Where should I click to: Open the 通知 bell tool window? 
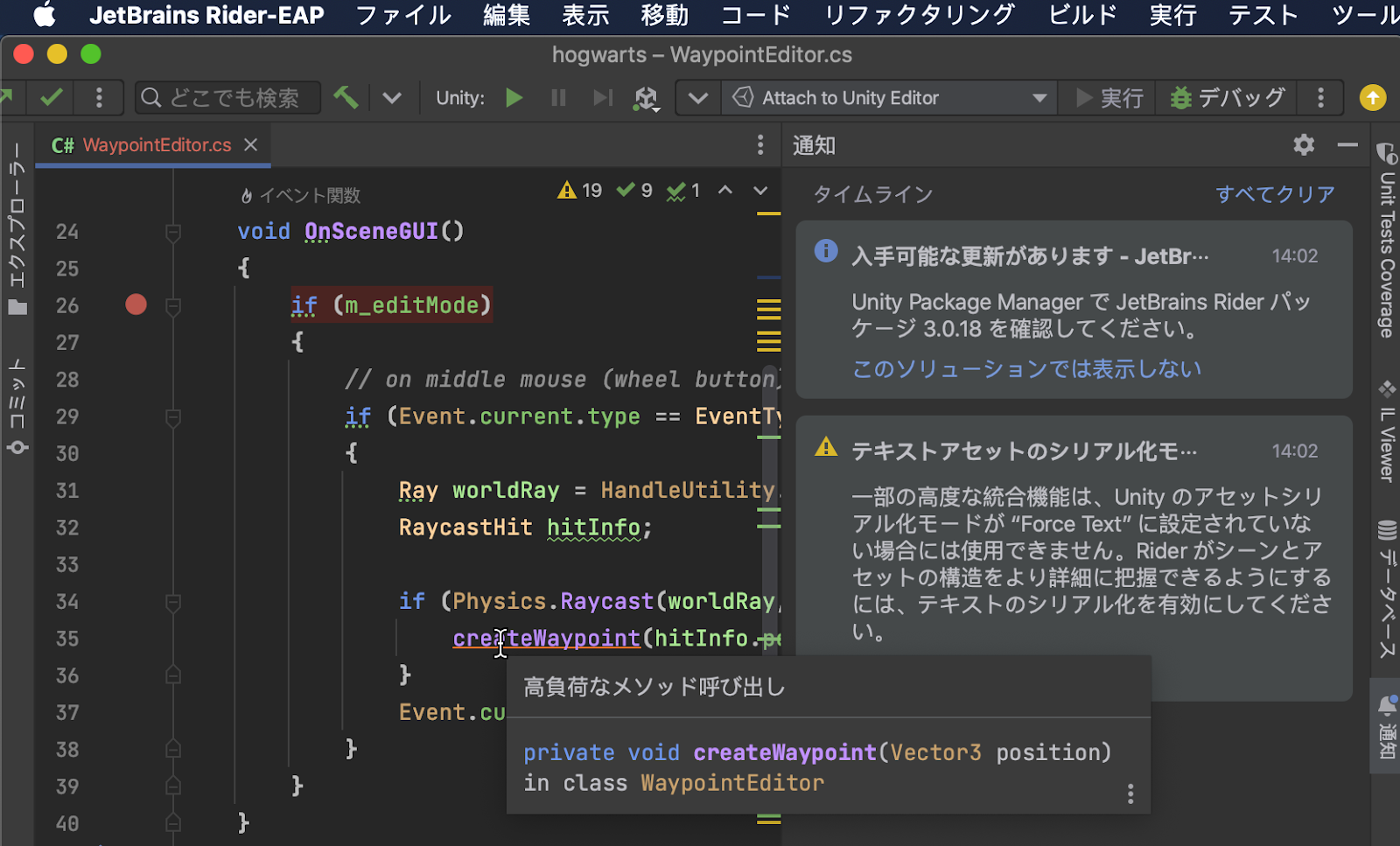click(x=1386, y=724)
